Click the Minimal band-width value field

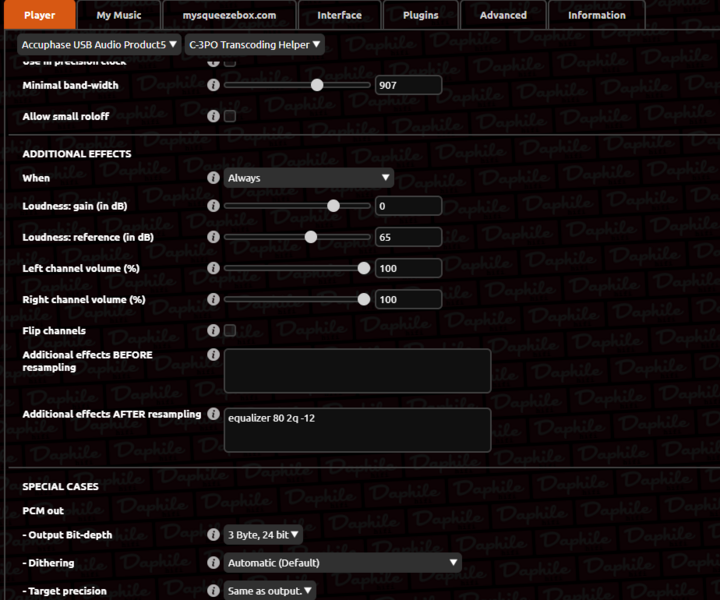click(408, 86)
